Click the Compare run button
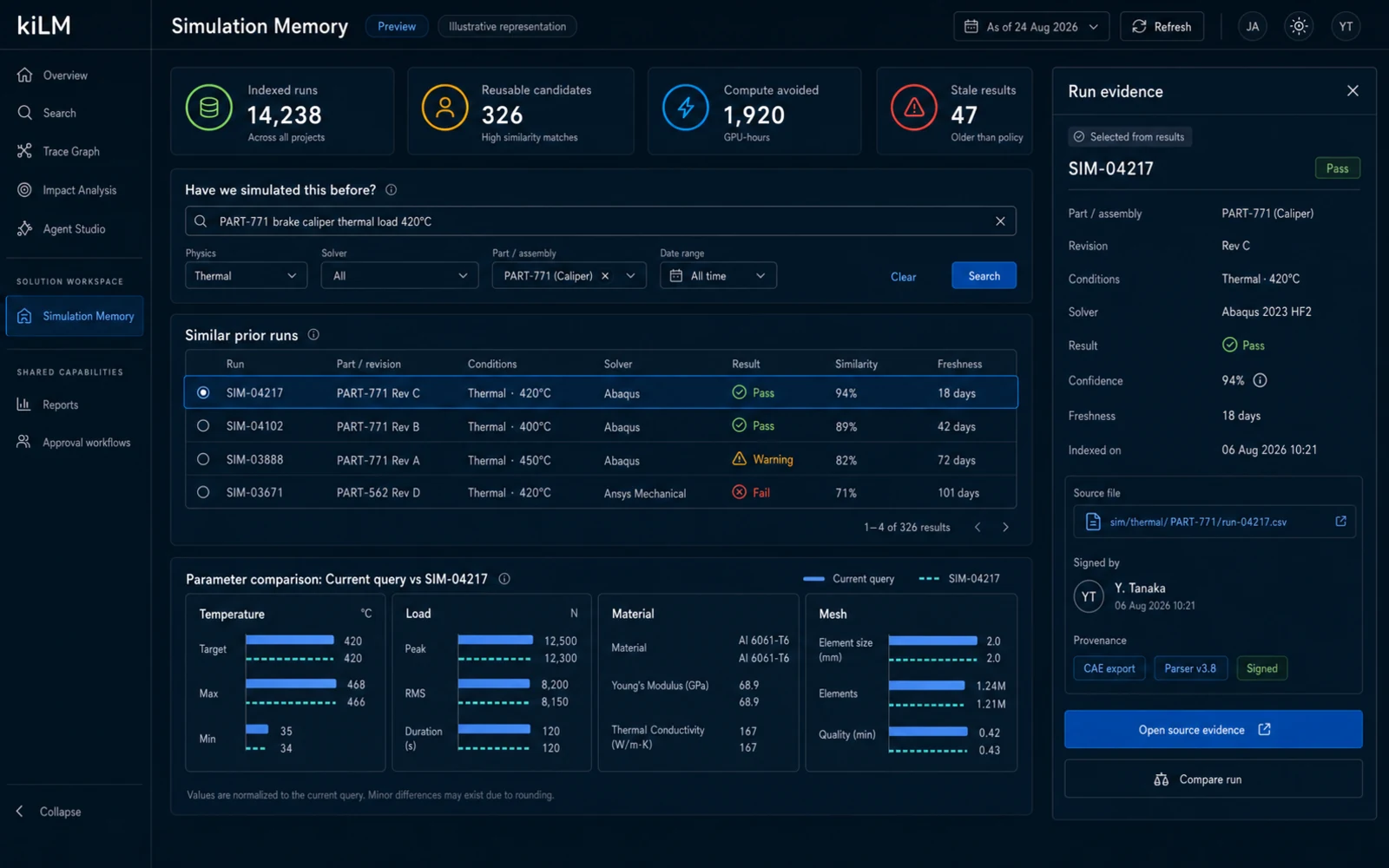1389x868 pixels. [x=1213, y=779]
